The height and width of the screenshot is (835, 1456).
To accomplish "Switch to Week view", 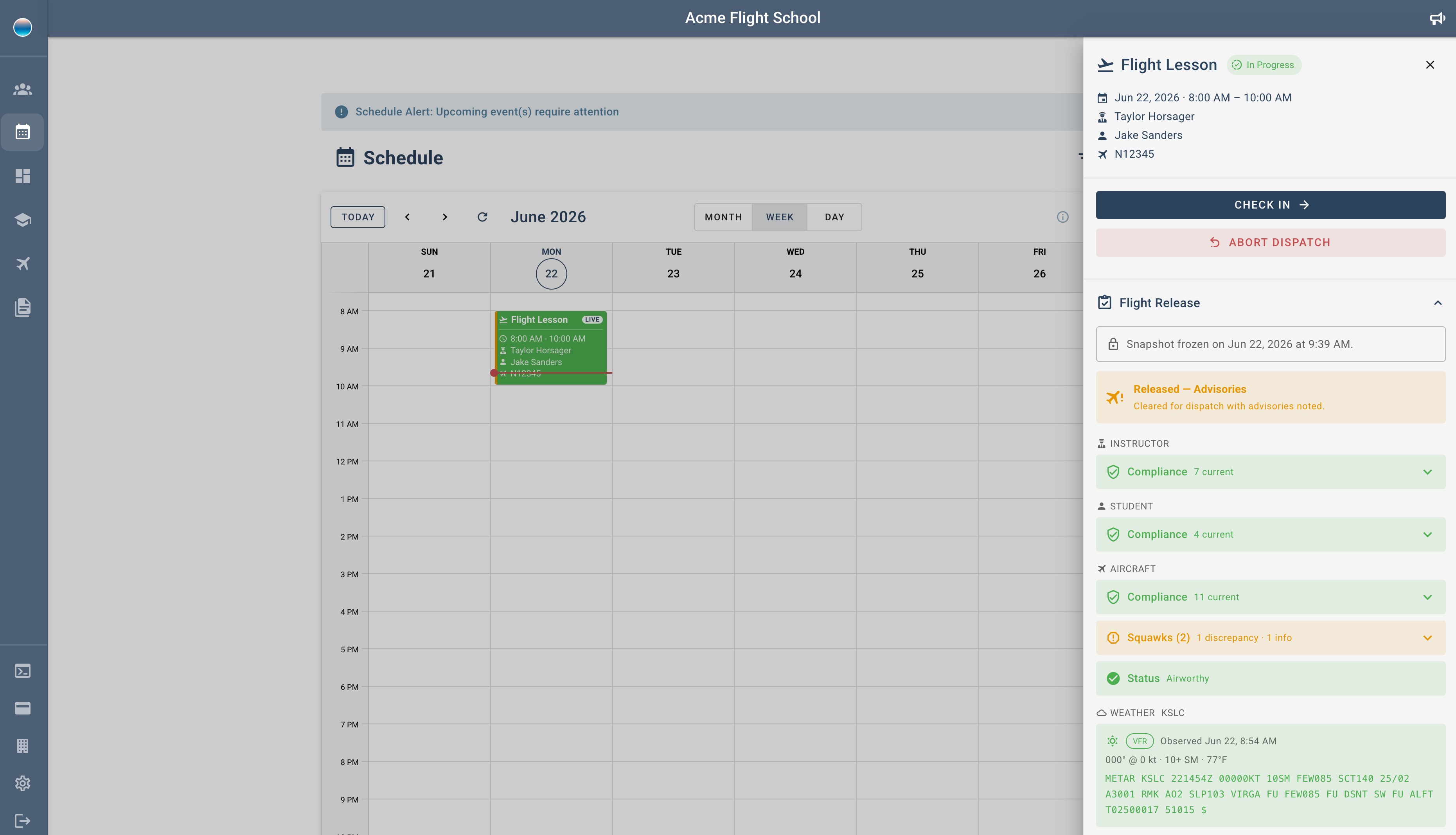I will 780,217.
